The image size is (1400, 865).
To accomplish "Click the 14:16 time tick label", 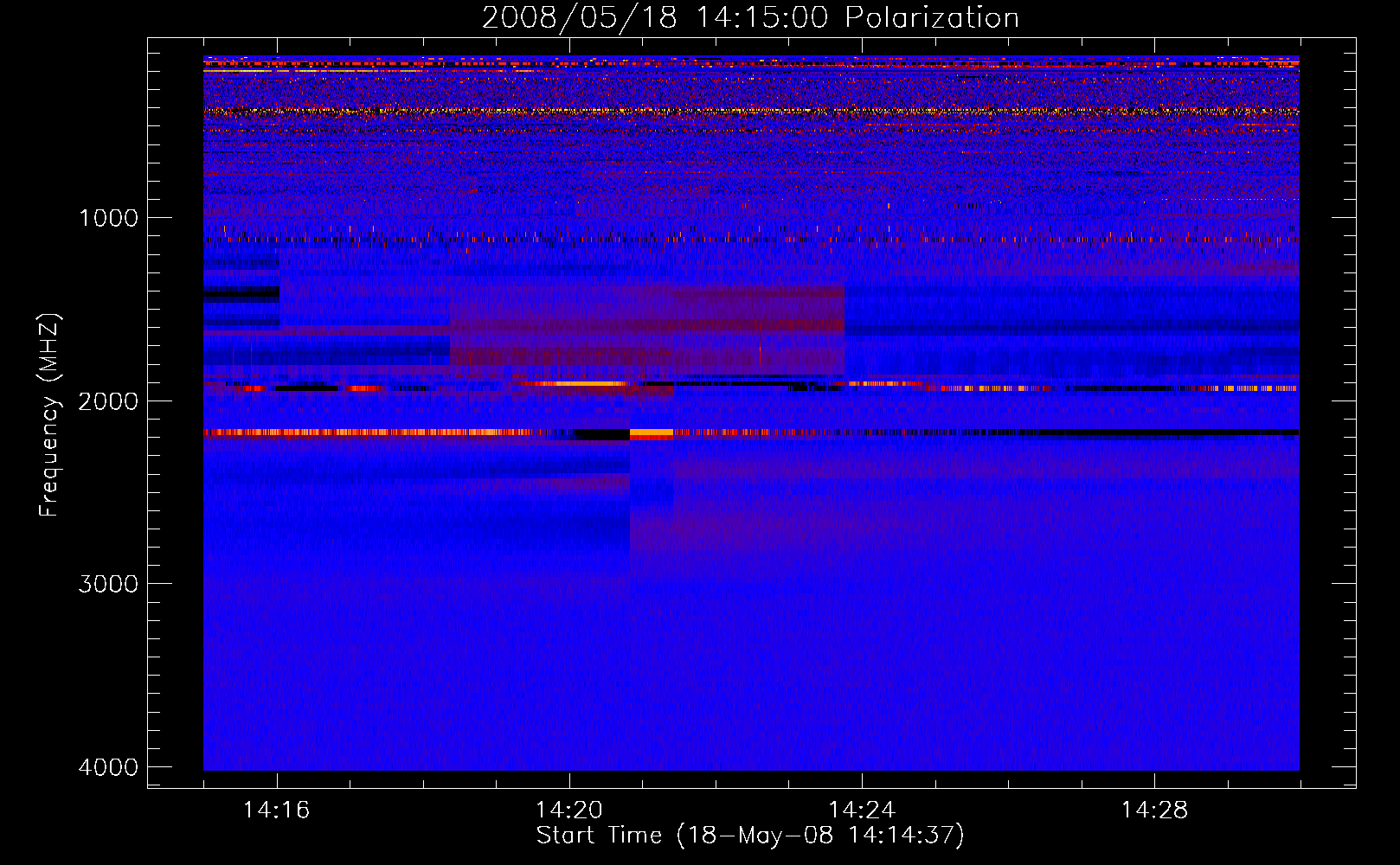I will [x=277, y=810].
